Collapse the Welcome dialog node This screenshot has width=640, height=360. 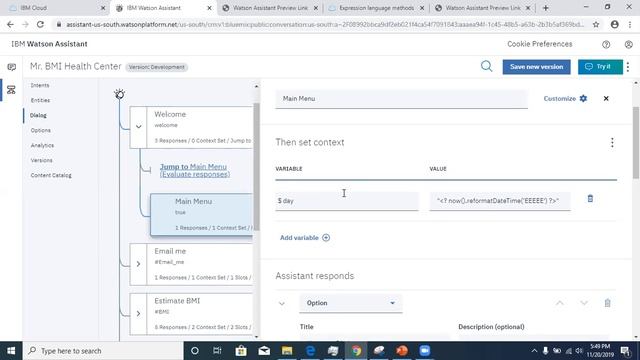[138, 127]
